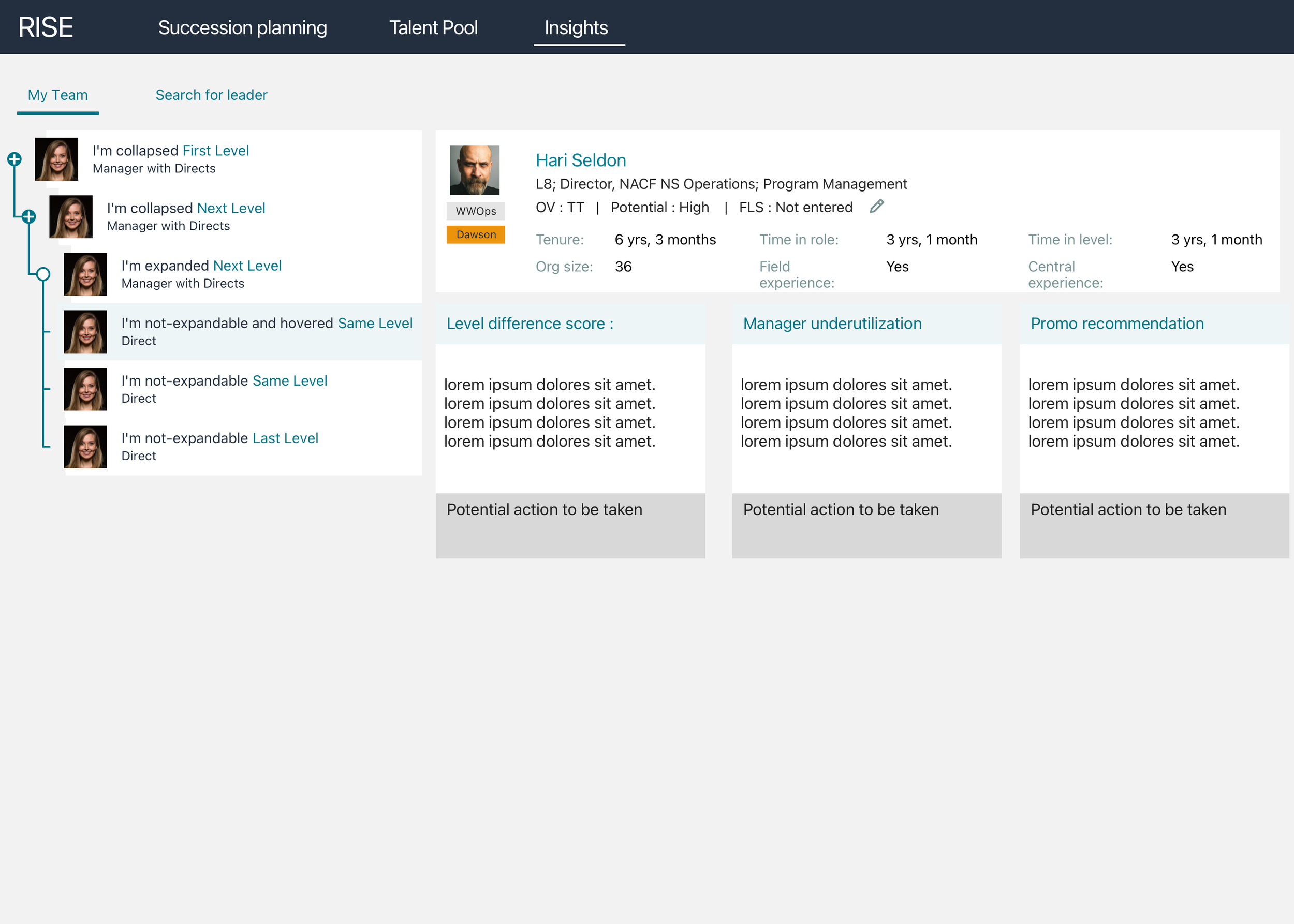The height and width of the screenshot is (924, 1294).
Task: Open the Succession planning menu
Action: pyautogui.click(x=242, y=27)
